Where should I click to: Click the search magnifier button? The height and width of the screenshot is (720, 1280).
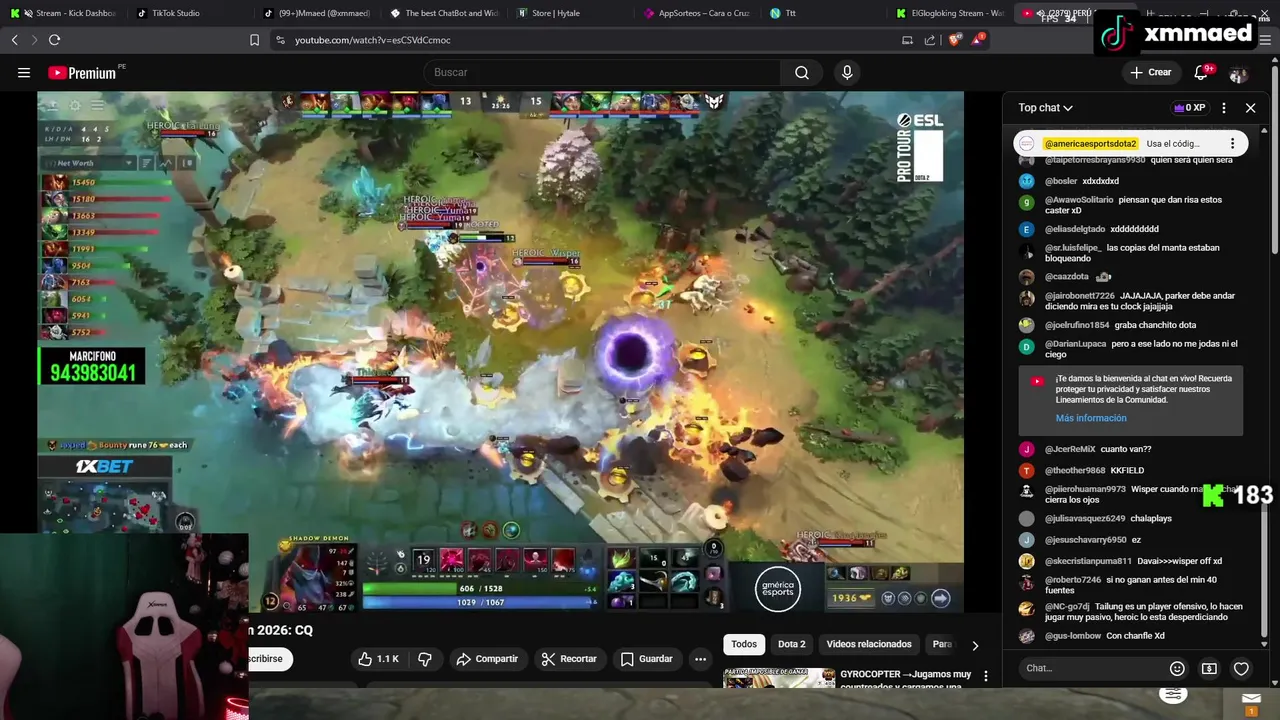pos(802,72)
